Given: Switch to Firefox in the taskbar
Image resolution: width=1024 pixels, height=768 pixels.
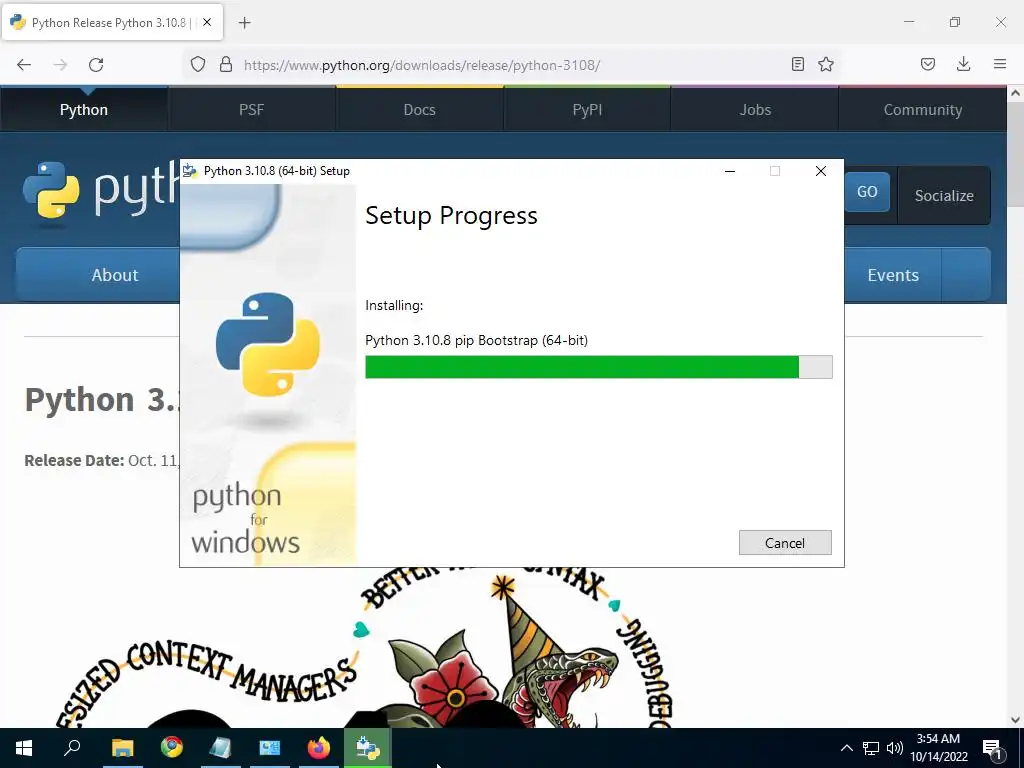Looking at the screenshot, I should (319, 748).
